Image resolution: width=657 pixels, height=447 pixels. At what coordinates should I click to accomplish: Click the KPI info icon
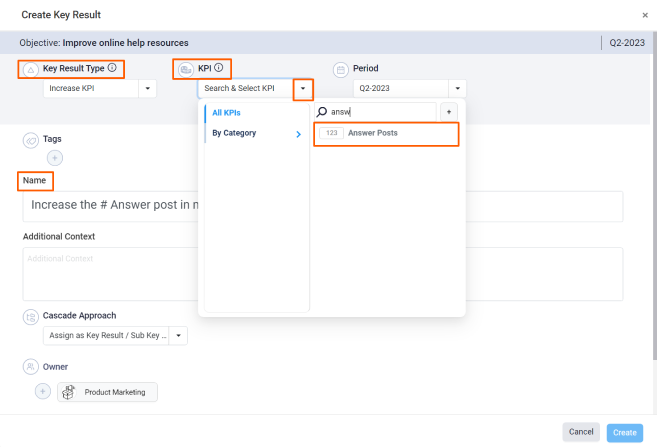[219, 67]
